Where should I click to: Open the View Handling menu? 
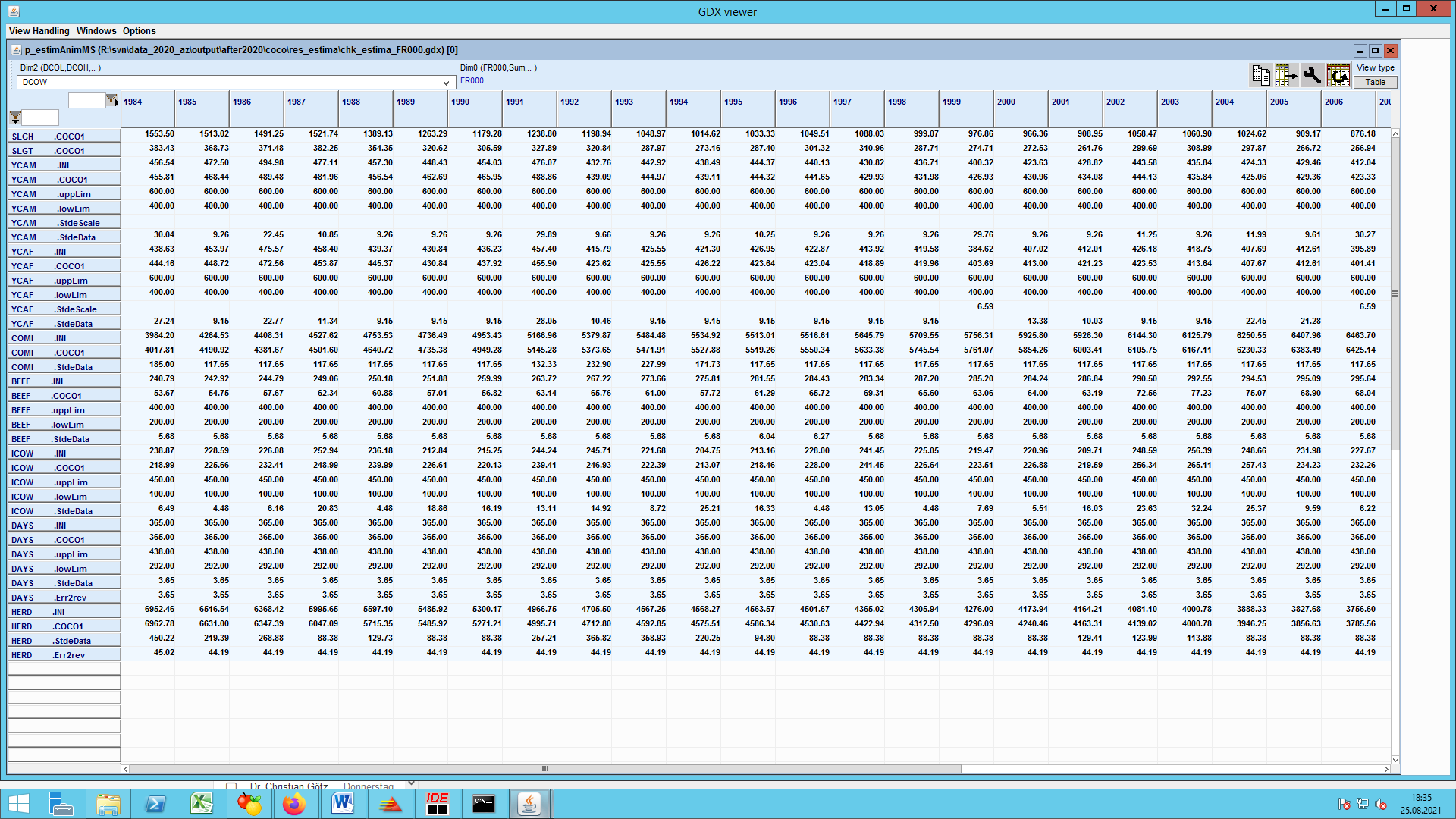[39, 31]
